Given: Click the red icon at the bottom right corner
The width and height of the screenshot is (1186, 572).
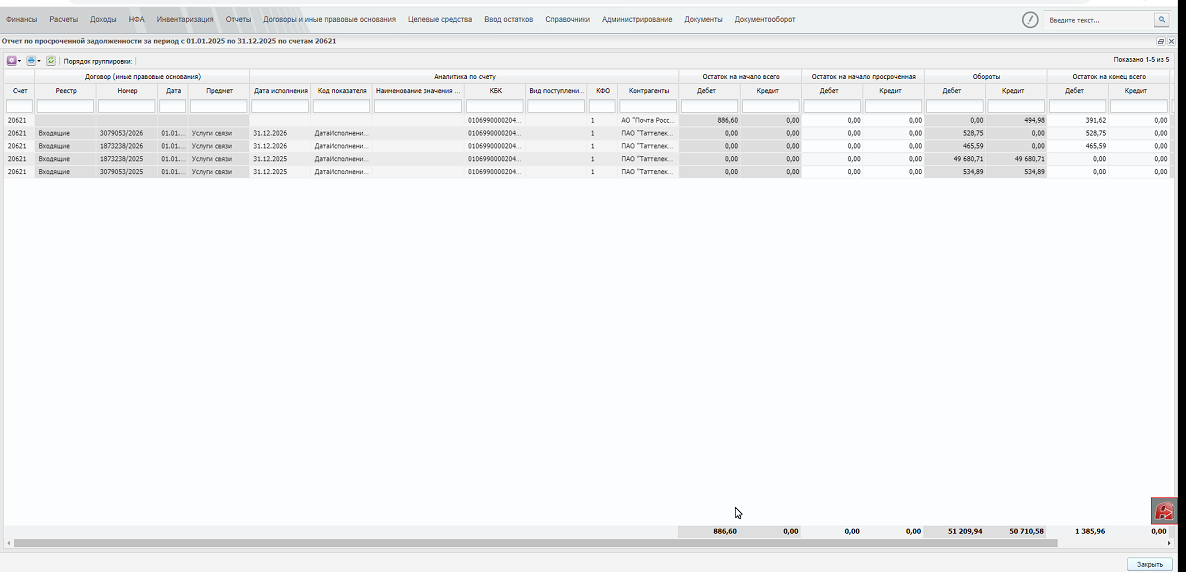Looking at the screenshot, I should point(1164,511).
